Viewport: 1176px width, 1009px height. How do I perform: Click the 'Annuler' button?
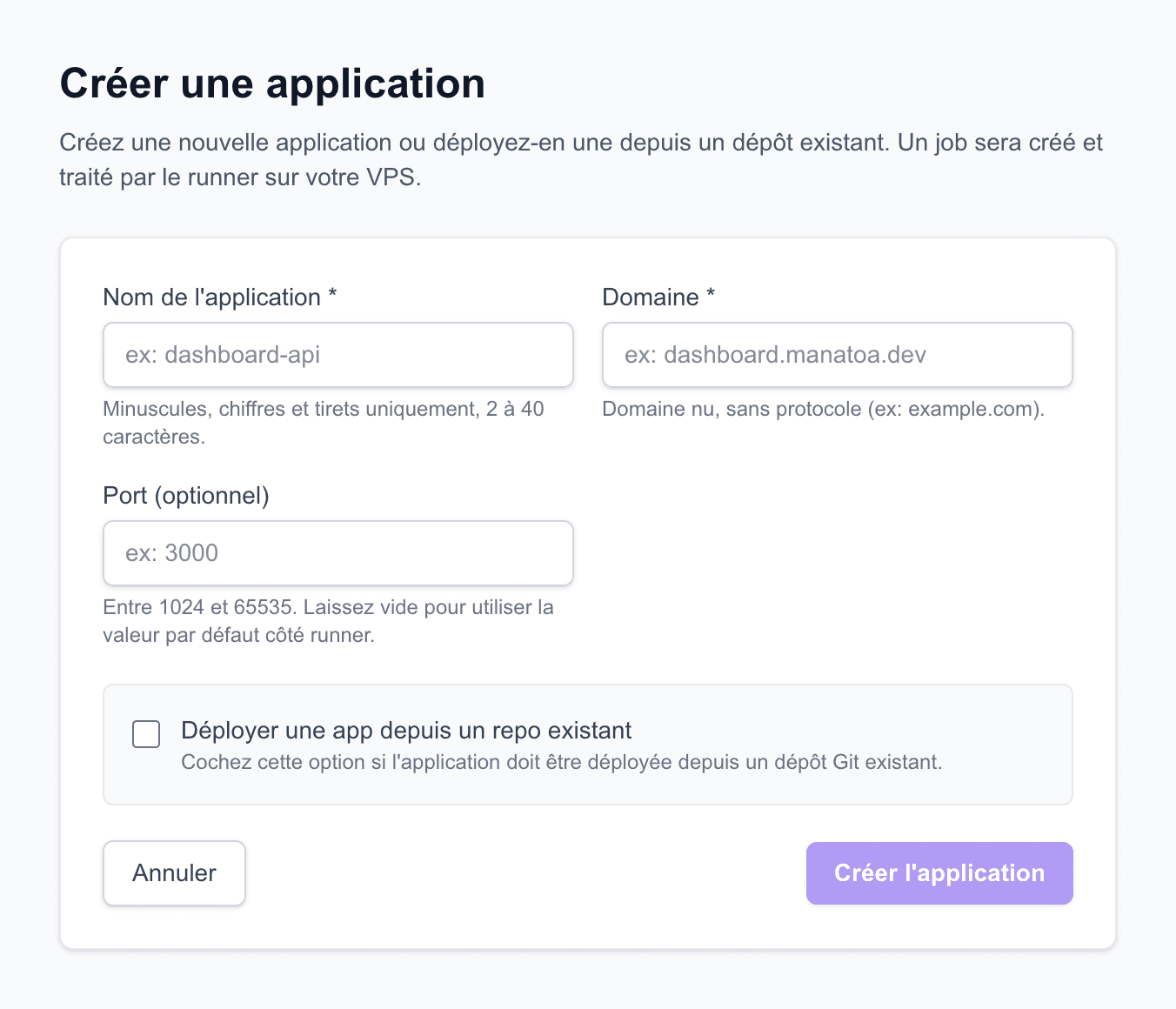pyautogui.click(x=173, y=873)
